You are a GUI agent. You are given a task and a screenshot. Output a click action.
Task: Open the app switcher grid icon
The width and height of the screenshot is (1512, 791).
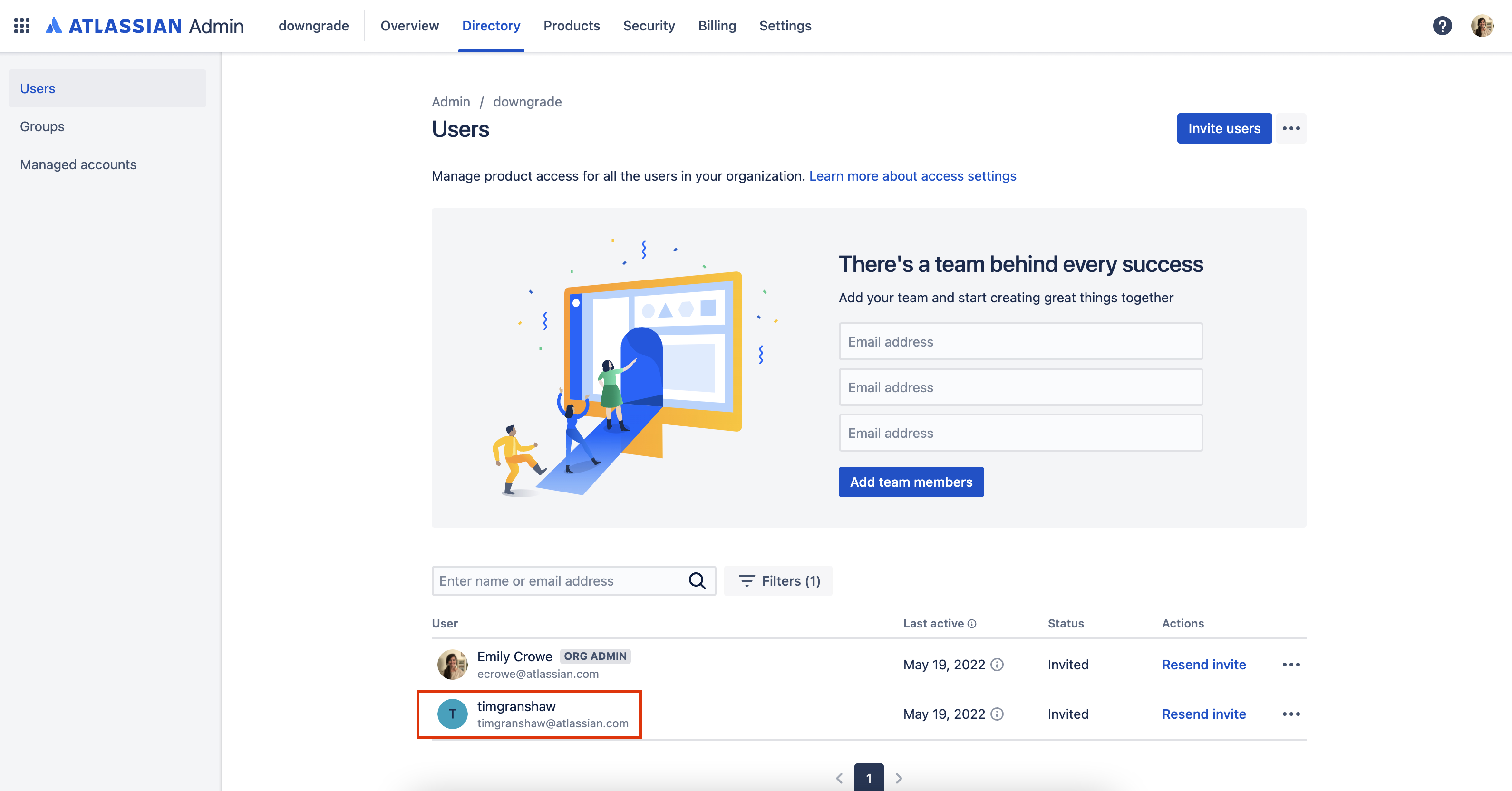22,26
